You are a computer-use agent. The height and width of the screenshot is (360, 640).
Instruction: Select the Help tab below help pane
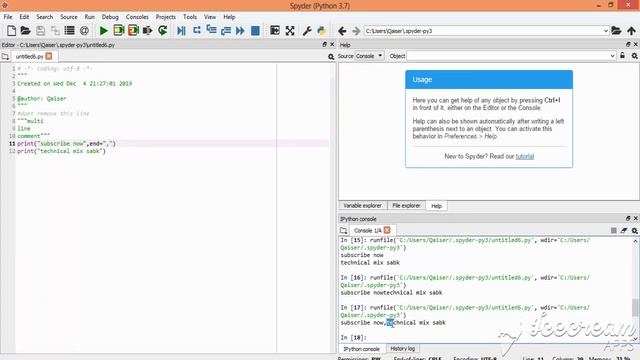[436, 206]
